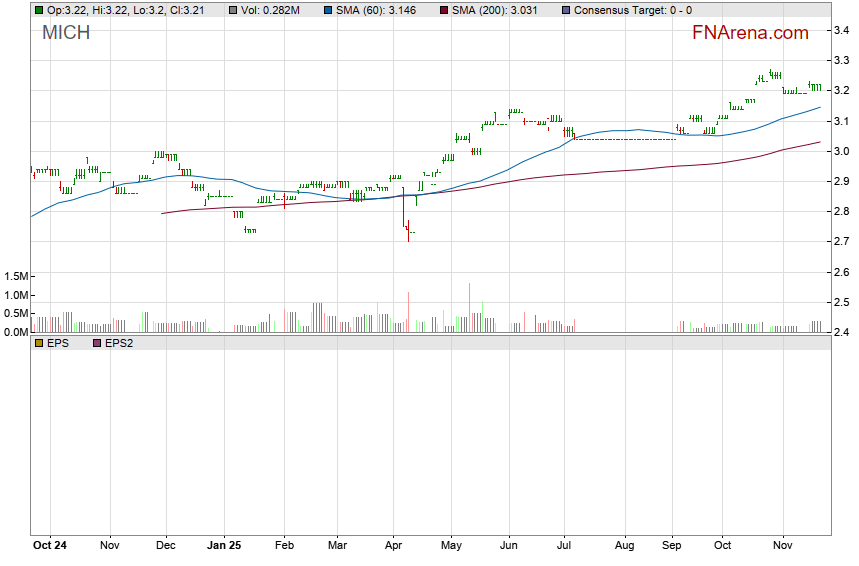Image resolution: width=859 pixels, height=566 pixels.
Task: Select the Oct 24 label on time axis
Action: (50, 546)
